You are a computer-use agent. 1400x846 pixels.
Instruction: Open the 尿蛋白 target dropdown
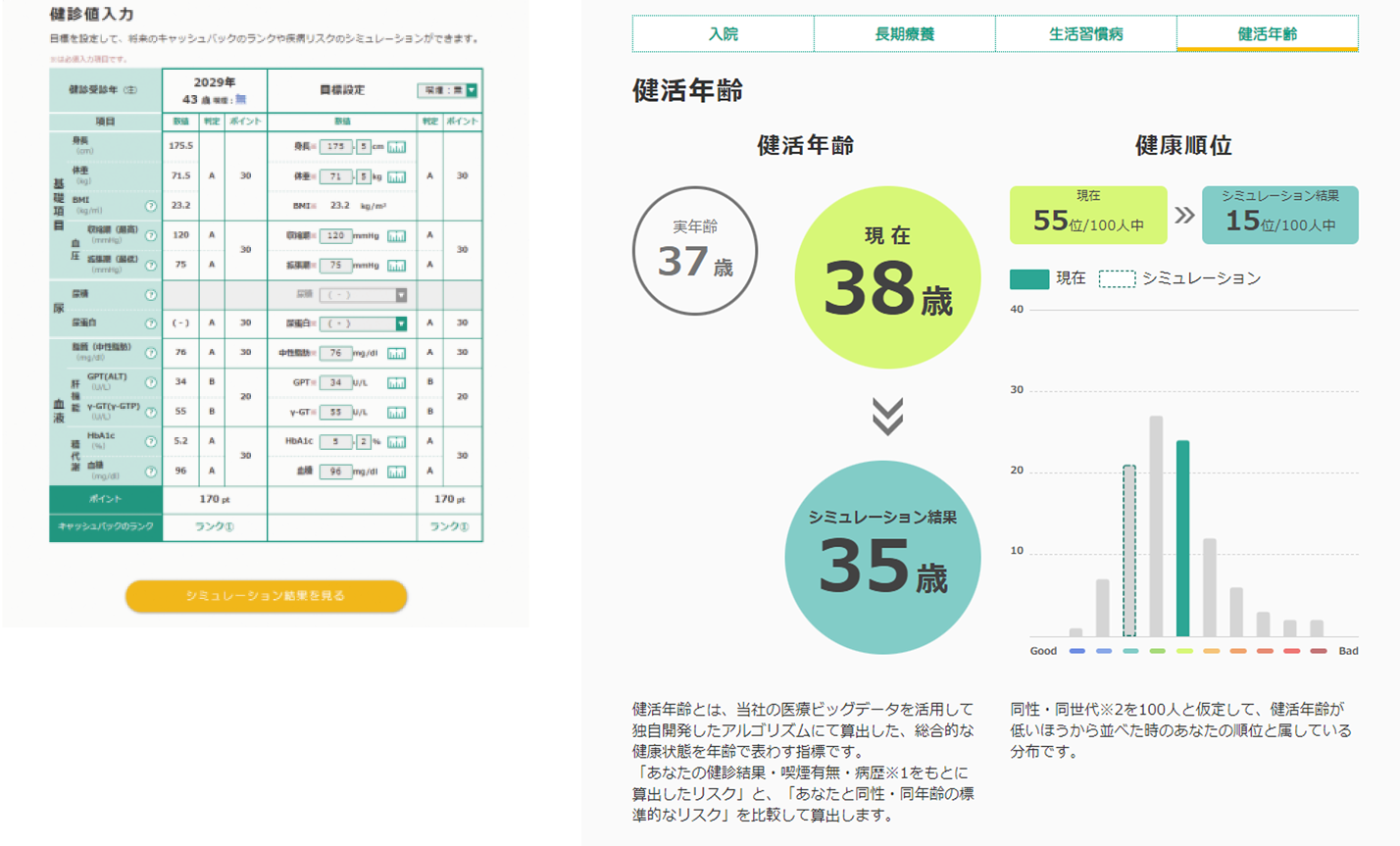pos(364,323)
